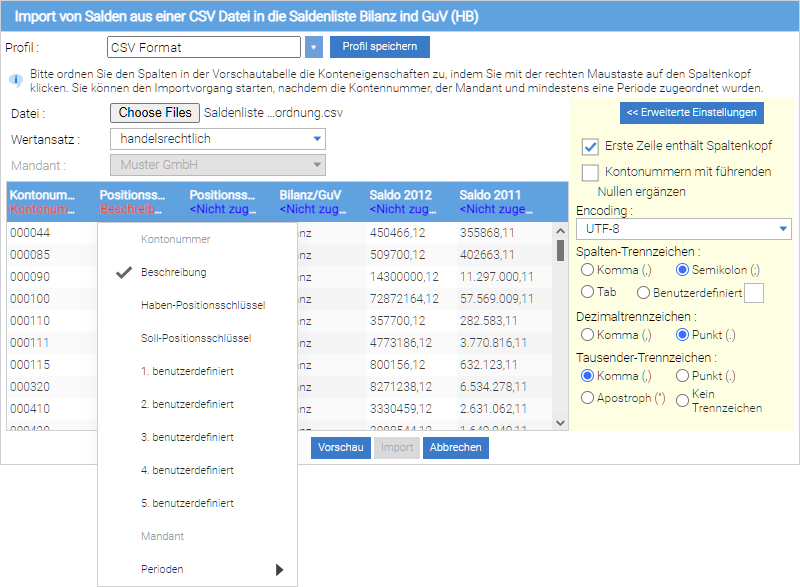This screenshot has width=800, height=587.
Task: Choose '1. benutzerdefiniert' menu entry
Action: [x=187, y=371]
